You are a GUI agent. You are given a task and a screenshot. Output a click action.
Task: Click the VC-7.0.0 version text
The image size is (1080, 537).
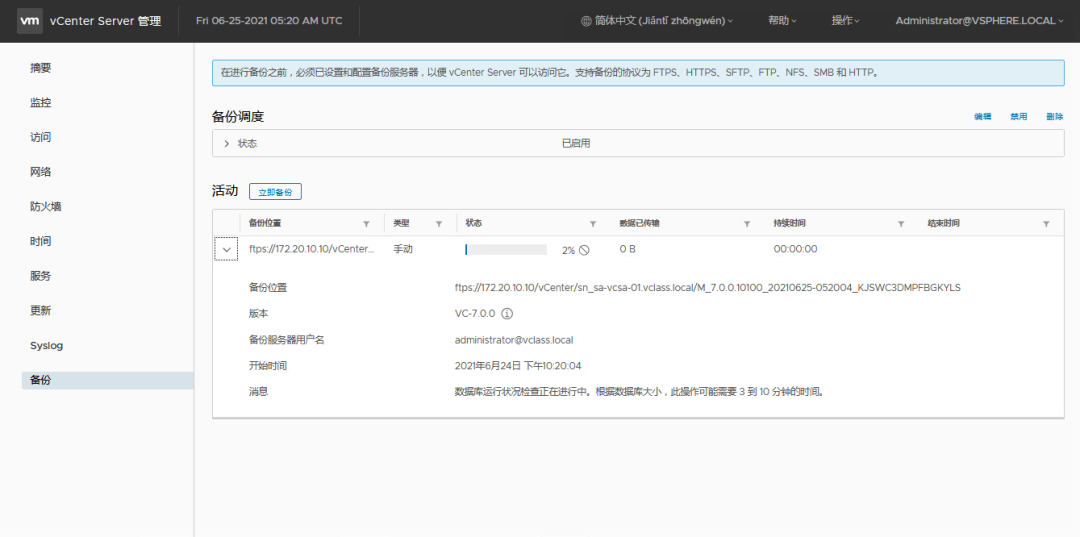click(475, 313)
